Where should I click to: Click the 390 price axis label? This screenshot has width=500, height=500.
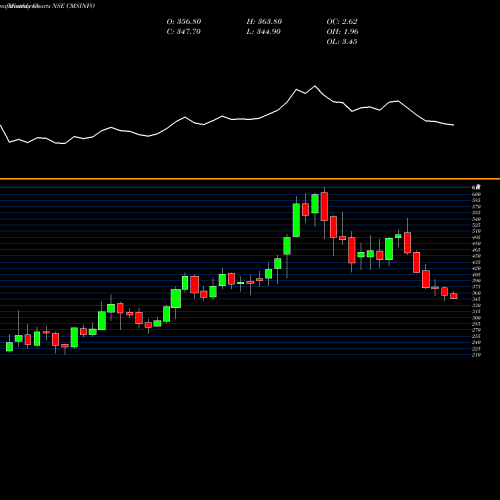(x=476, y=281)
